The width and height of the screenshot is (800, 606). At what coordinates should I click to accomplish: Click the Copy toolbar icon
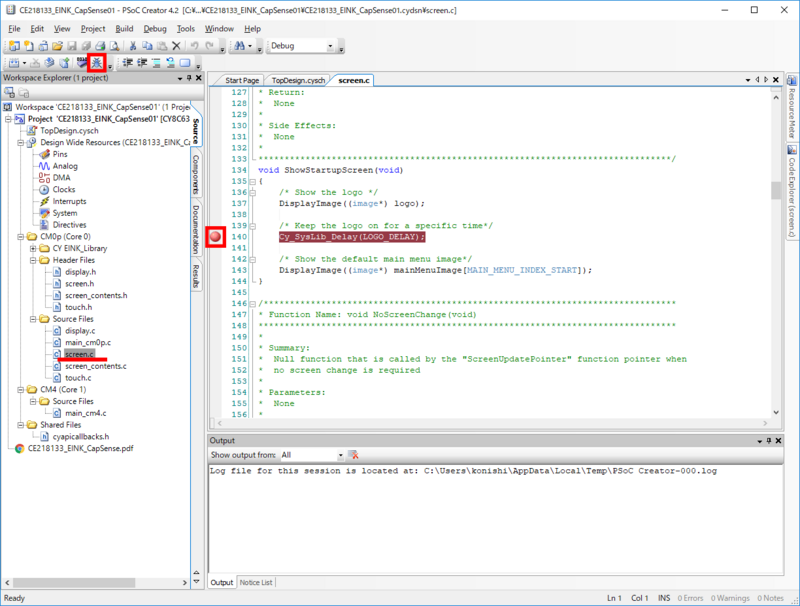click(147, 46)
